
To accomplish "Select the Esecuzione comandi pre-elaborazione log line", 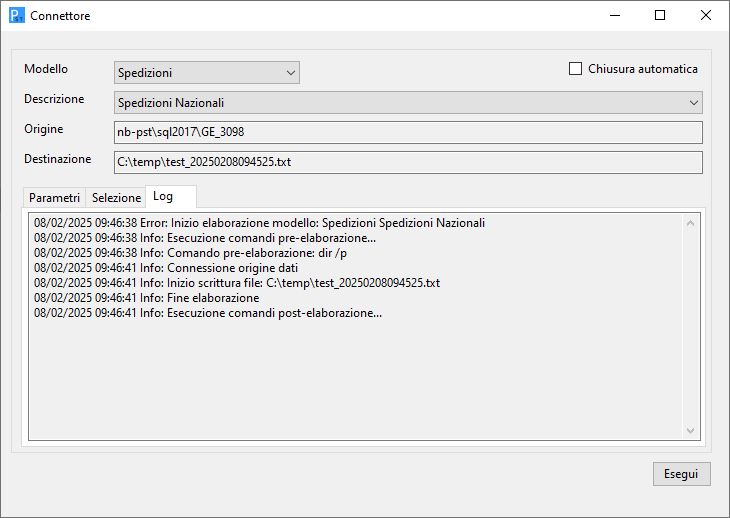I will [x=205, y=238].
